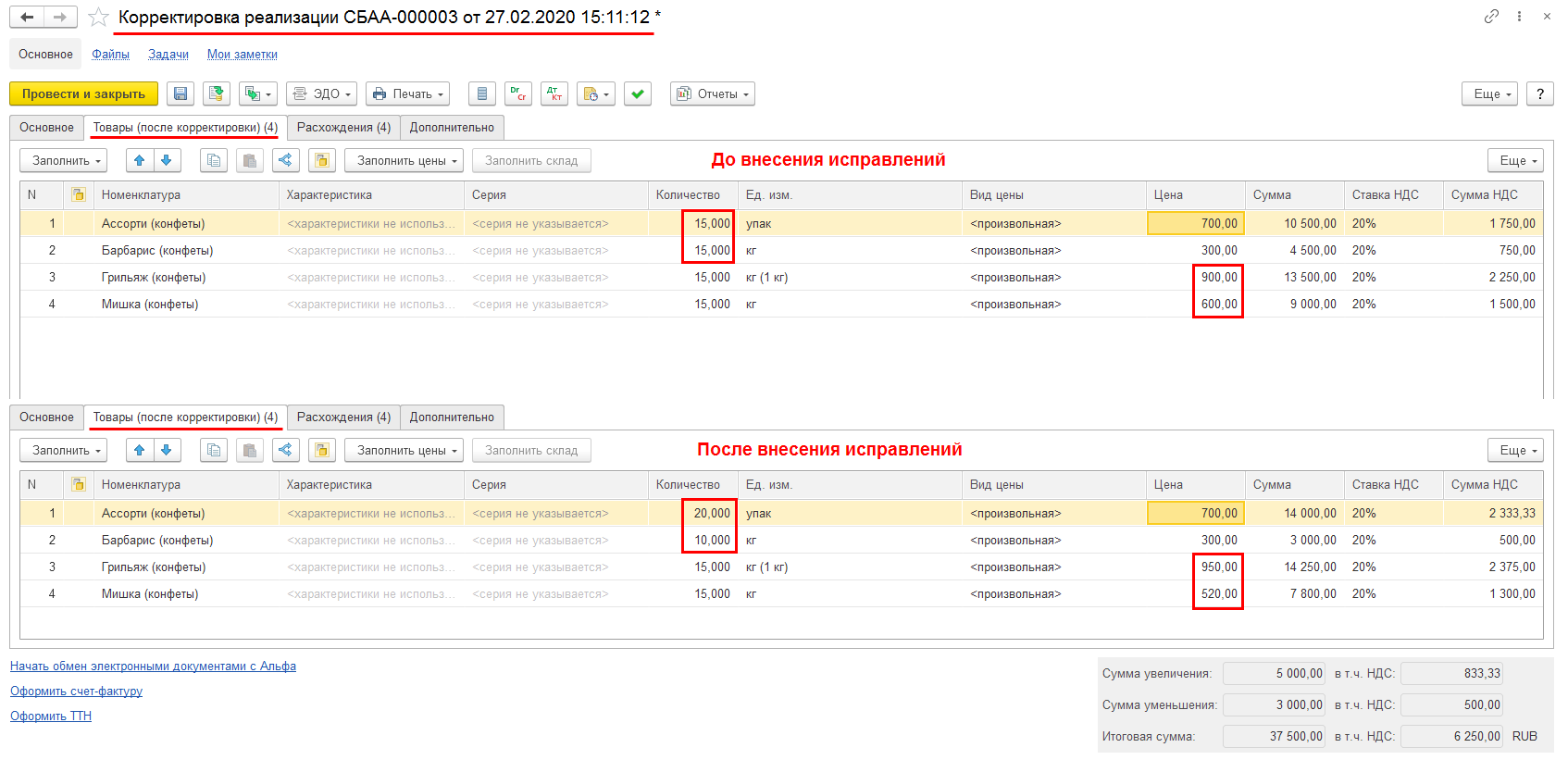Expand the document-with-clock icon dropdown

[596, 93]
